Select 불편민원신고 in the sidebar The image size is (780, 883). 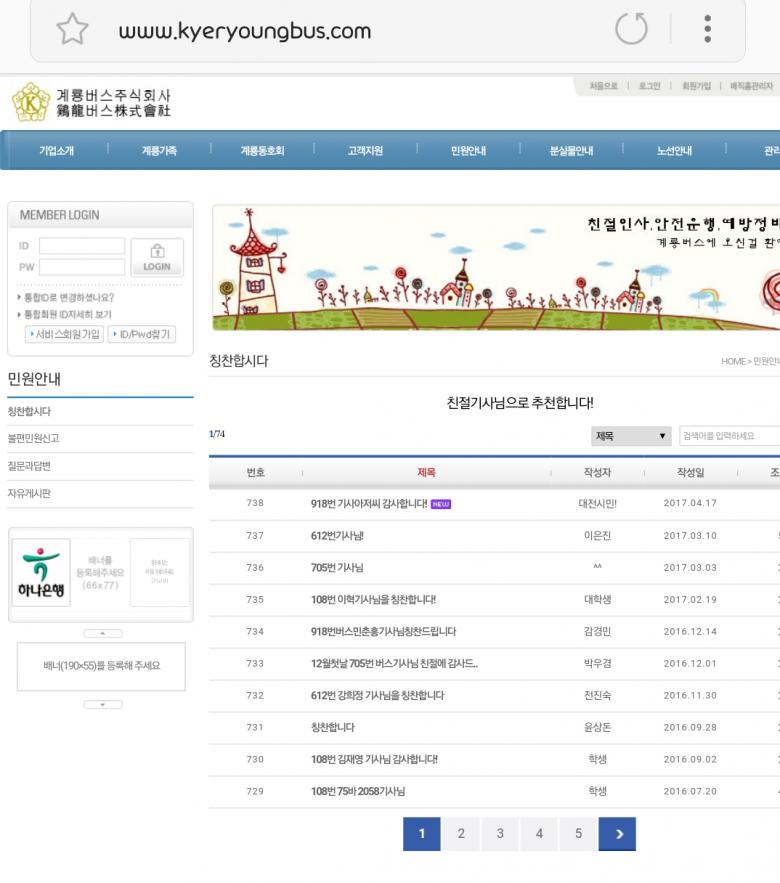(34, 438)
